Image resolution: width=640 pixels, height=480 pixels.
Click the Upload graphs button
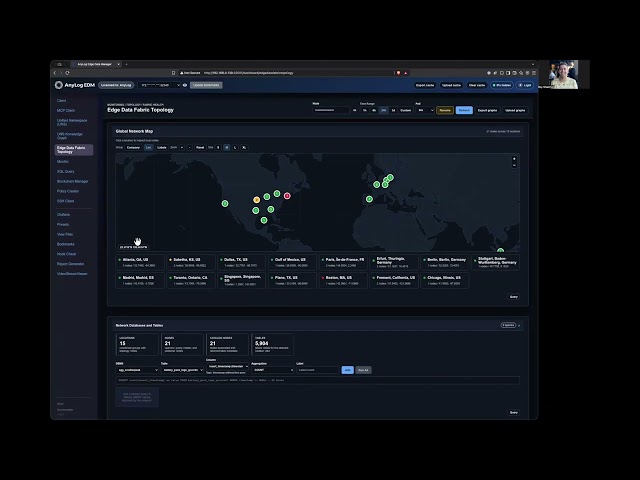515,110
